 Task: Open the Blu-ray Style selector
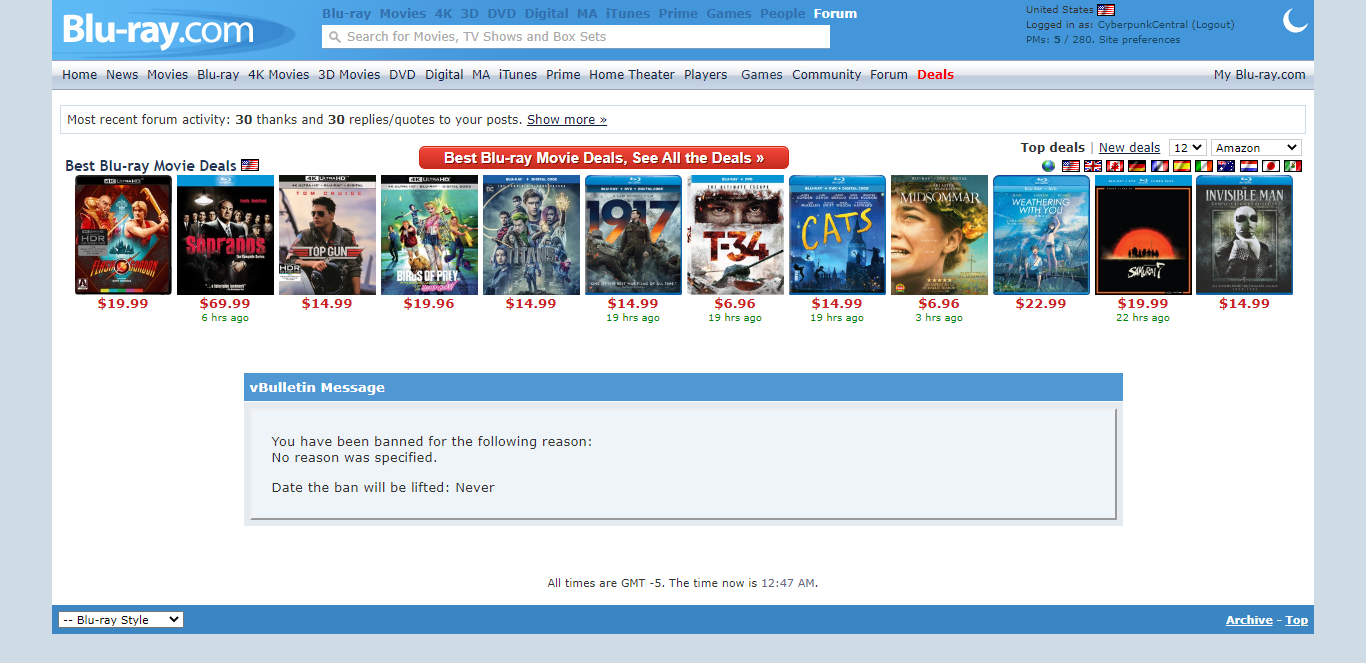tap(121, 620)
